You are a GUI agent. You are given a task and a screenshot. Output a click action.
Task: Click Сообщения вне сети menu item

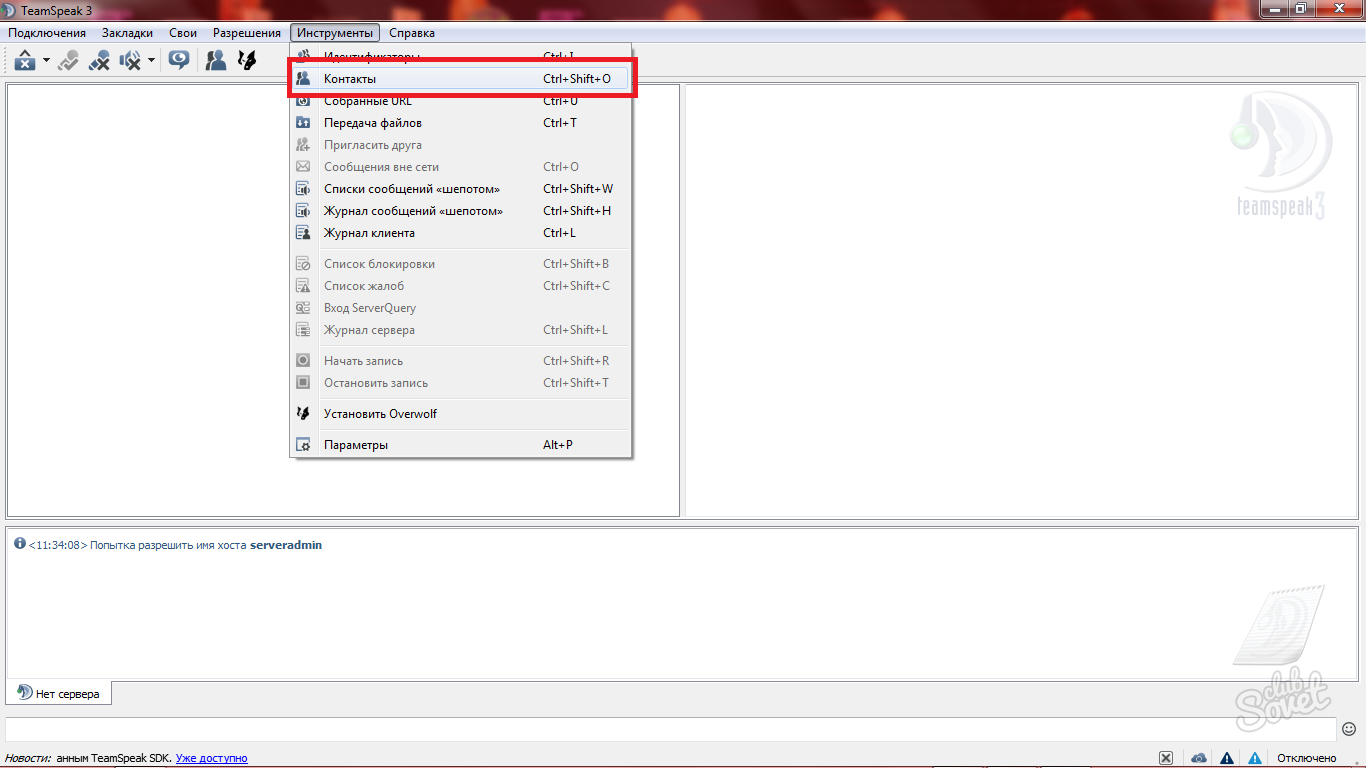tap(461, 167)
